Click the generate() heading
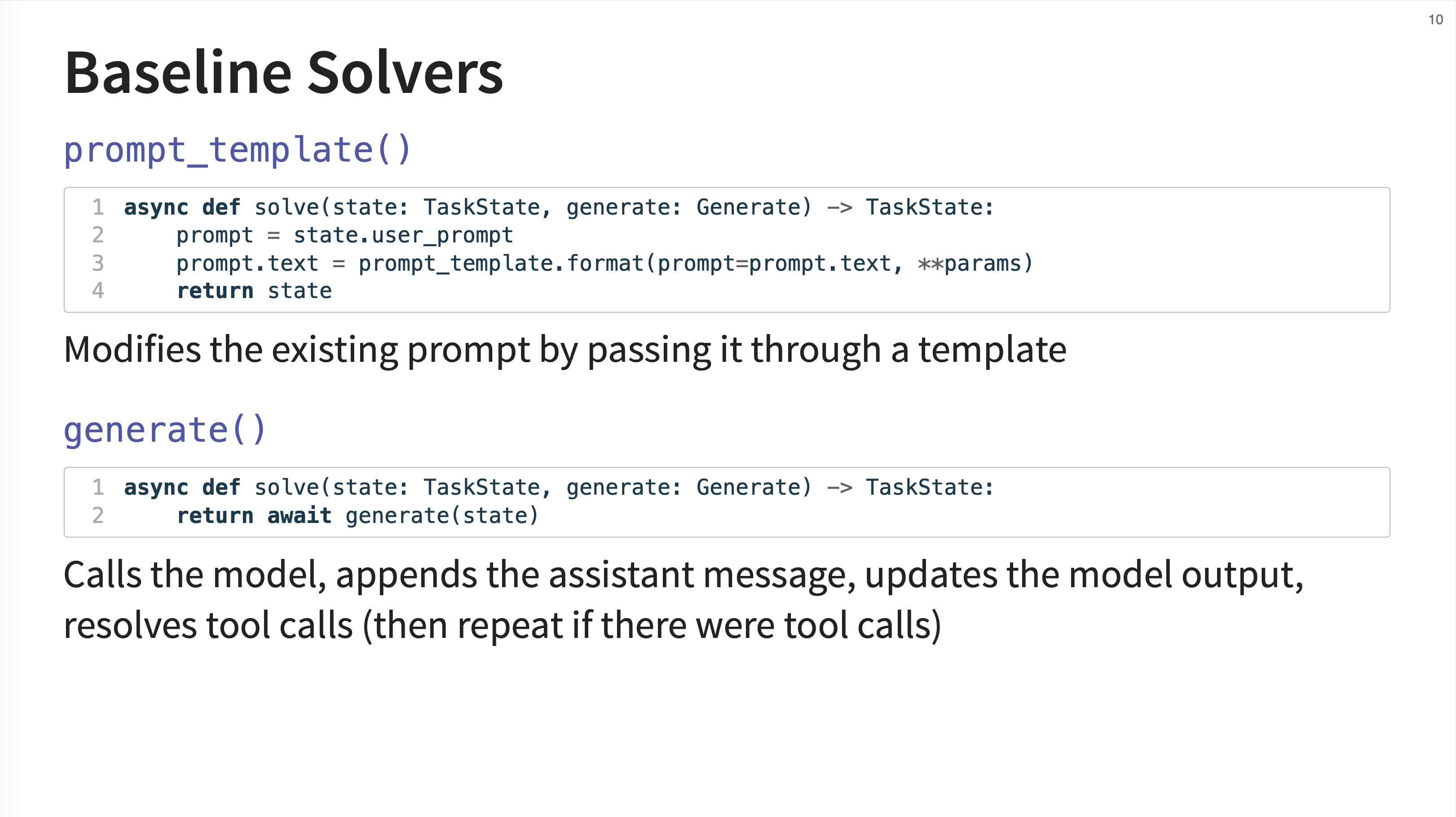1456x817 pixels. tap(164, 430)
